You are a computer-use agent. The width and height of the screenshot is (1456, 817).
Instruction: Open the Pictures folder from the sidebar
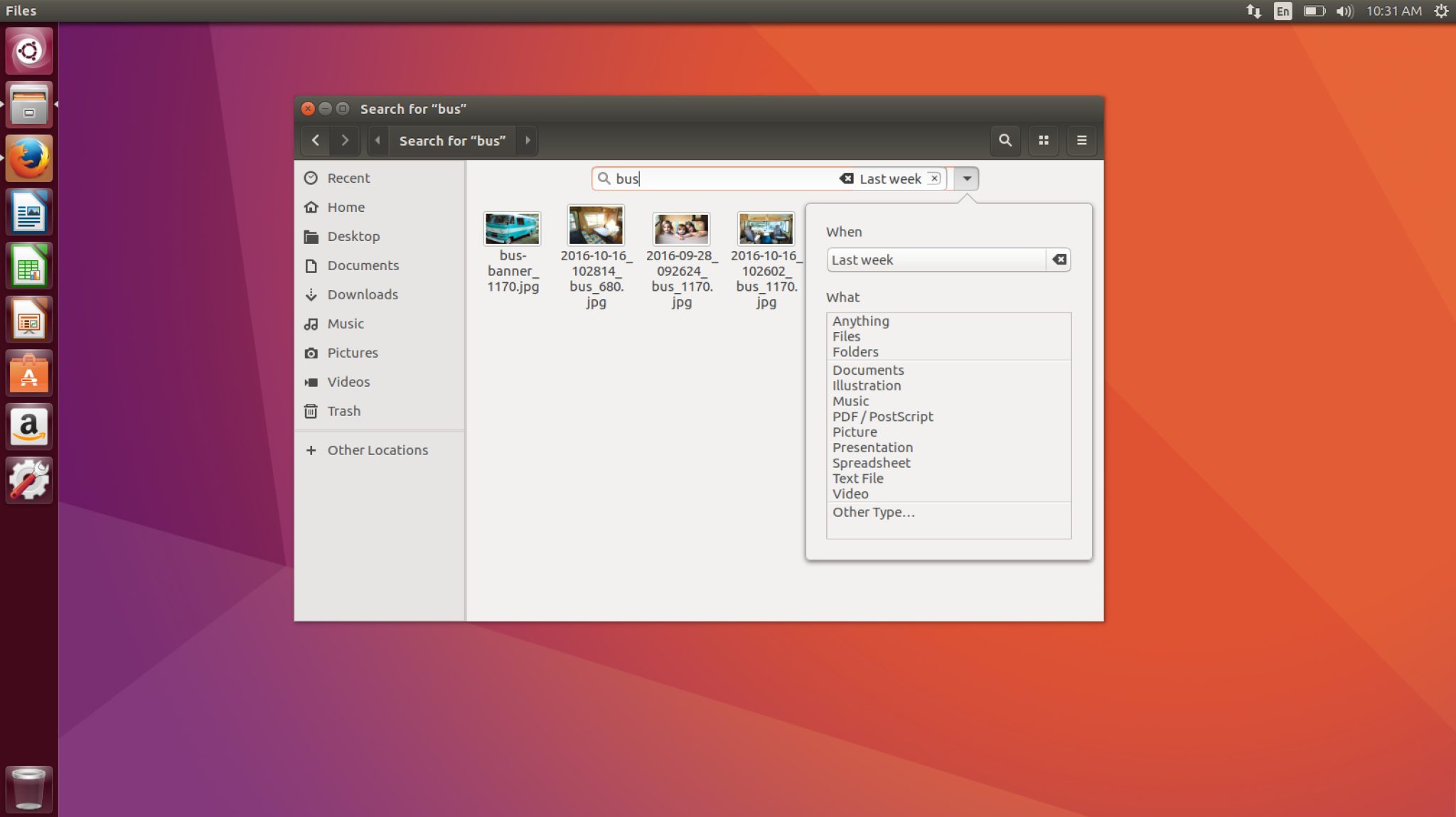click(x=353, y=353)
